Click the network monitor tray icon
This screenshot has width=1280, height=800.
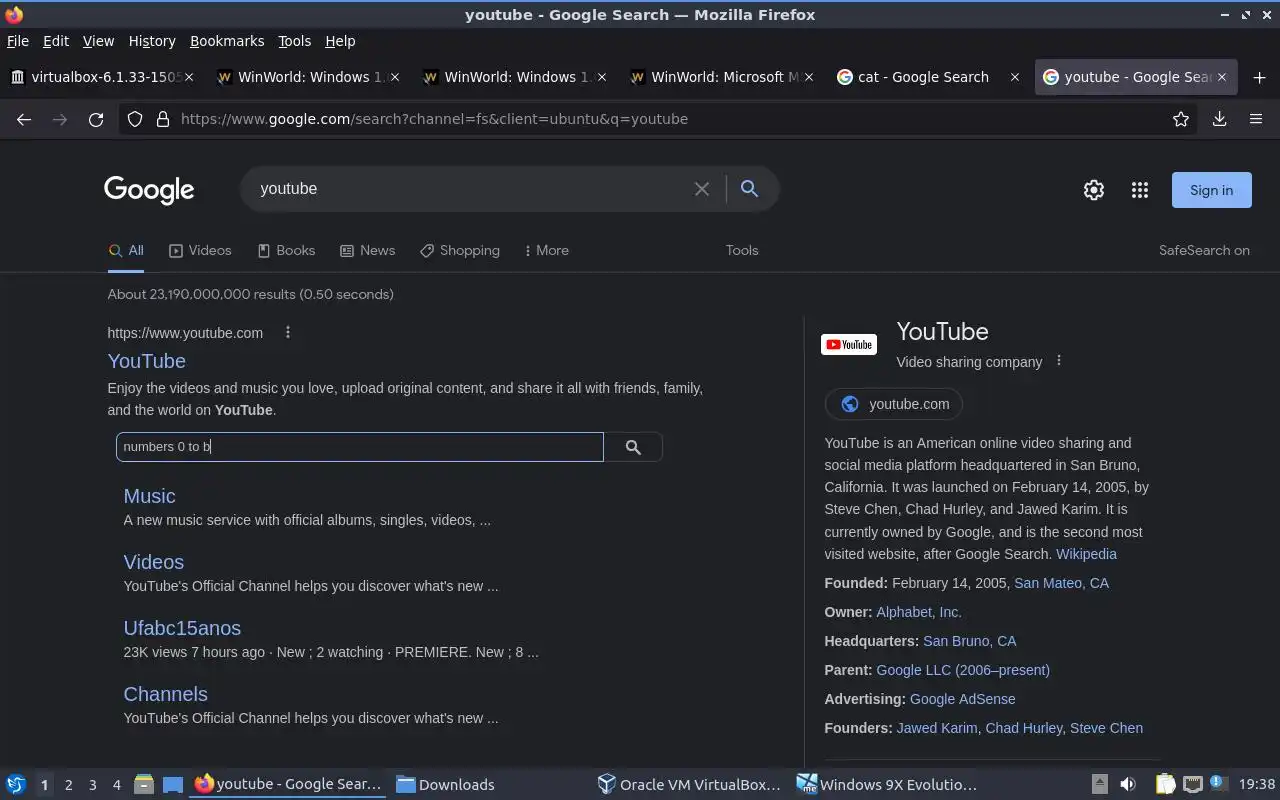click(x=1192, y=784)
